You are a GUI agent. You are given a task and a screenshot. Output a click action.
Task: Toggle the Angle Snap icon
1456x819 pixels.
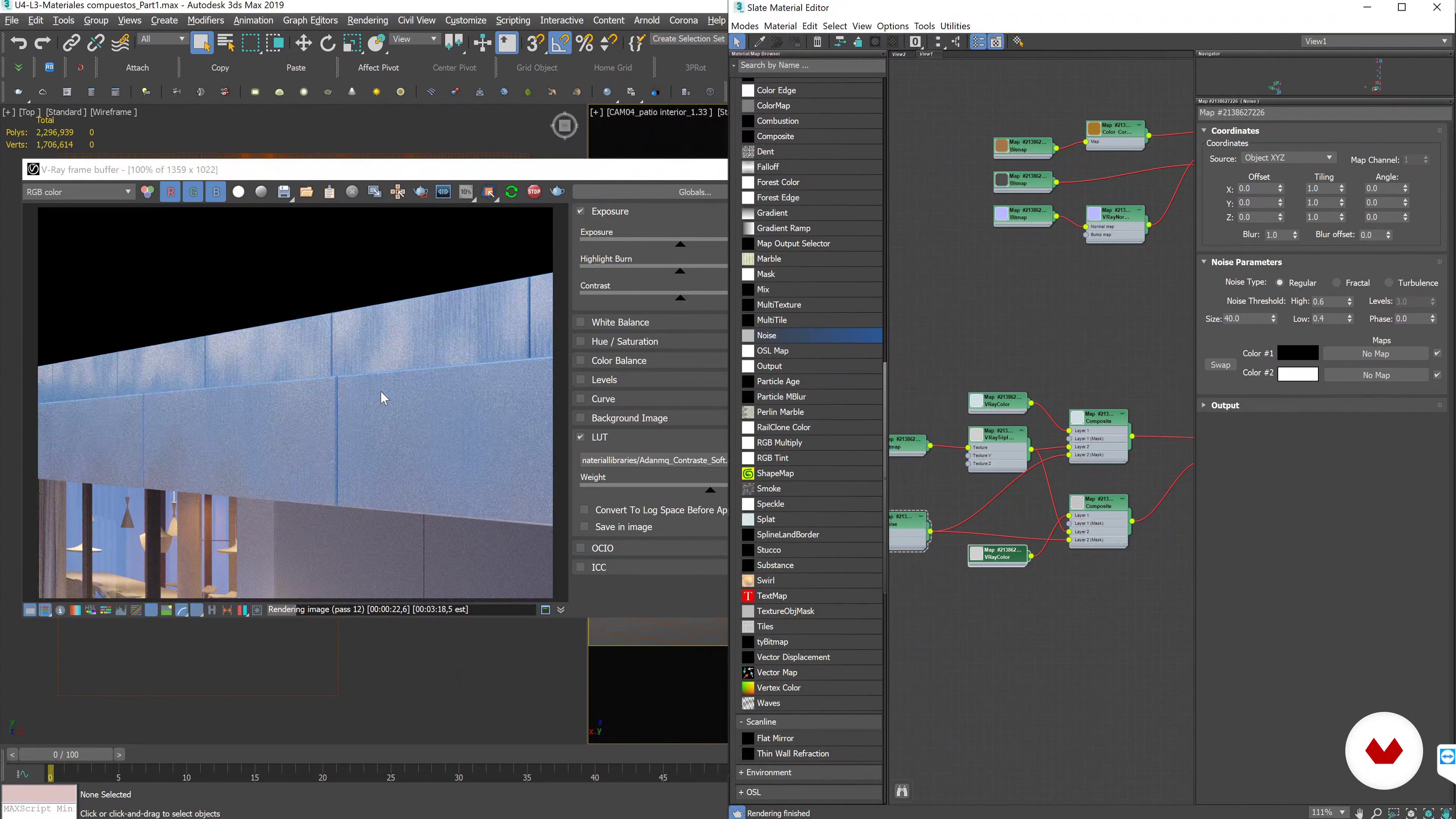click(x=560, y=43)
